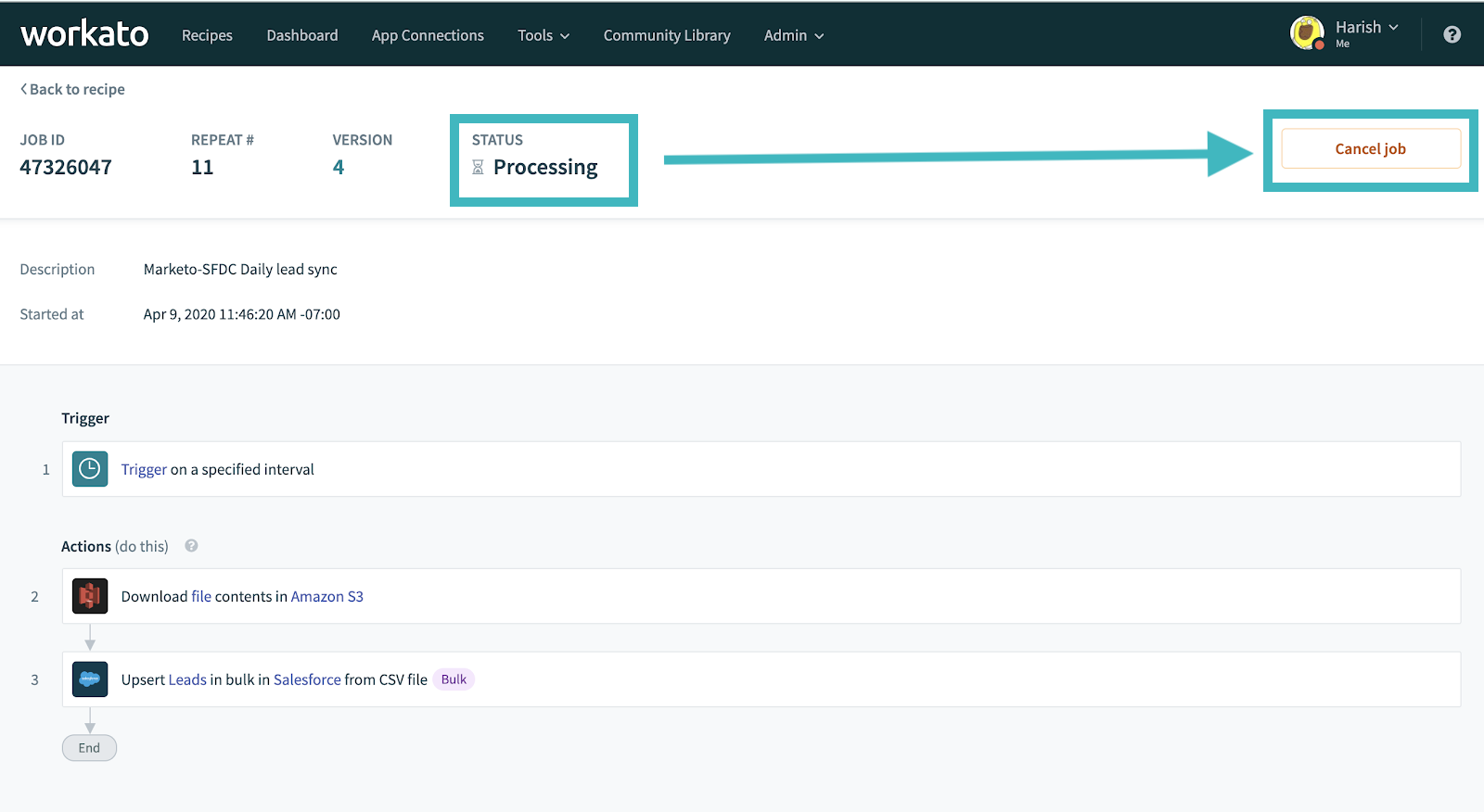Image resolution: width=1484 pixels, height=812 pixels.
Task: Click the Processing status text
Action: [545, 168]
